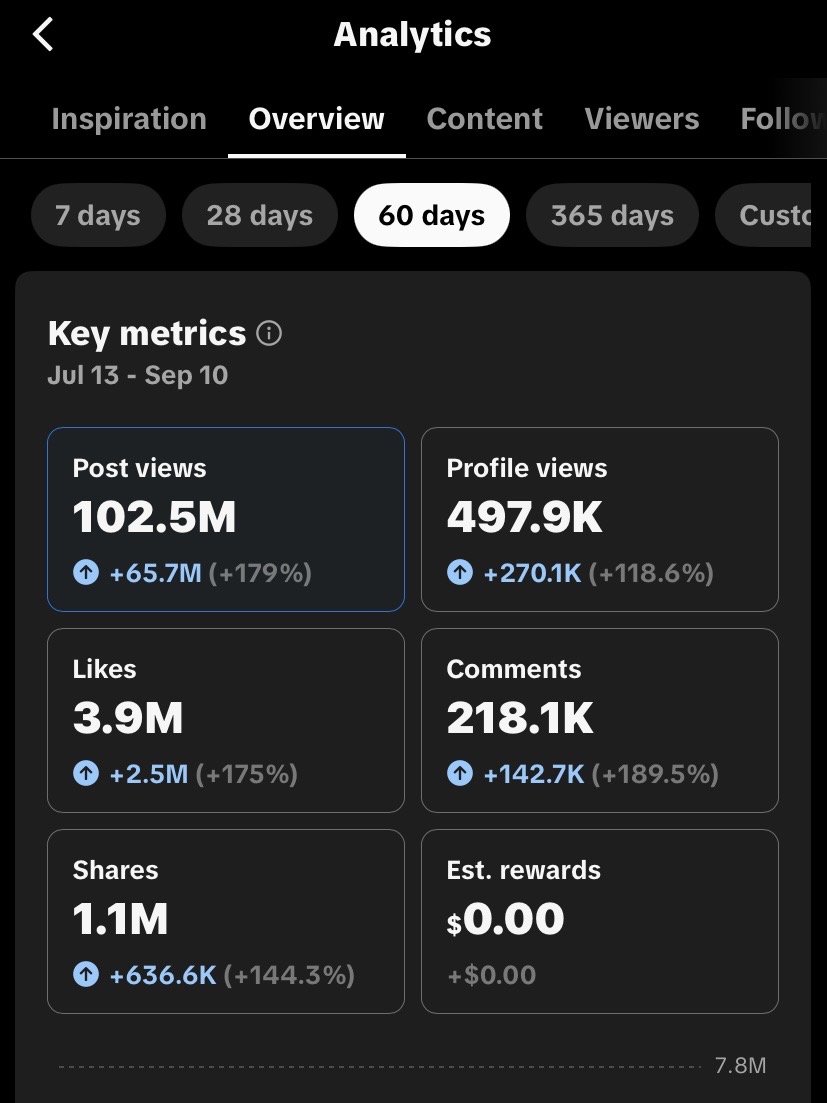Choose the 28 days range pill

[259, 215]
